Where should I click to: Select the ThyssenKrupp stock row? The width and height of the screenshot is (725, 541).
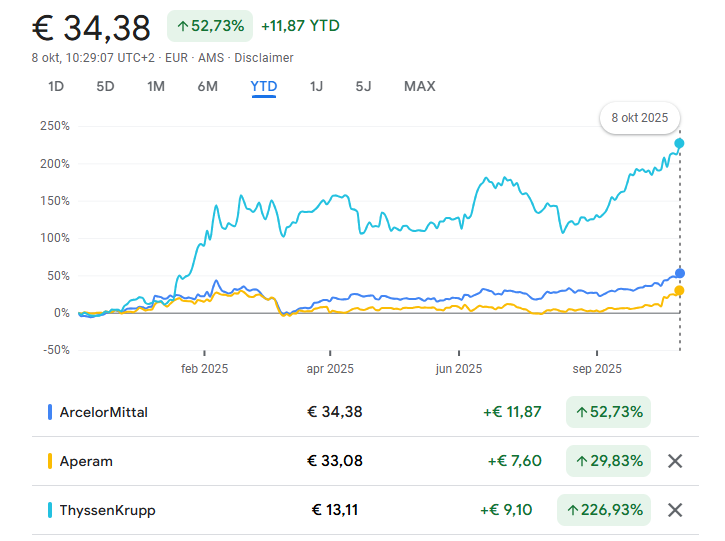click(x=107, y=510)
